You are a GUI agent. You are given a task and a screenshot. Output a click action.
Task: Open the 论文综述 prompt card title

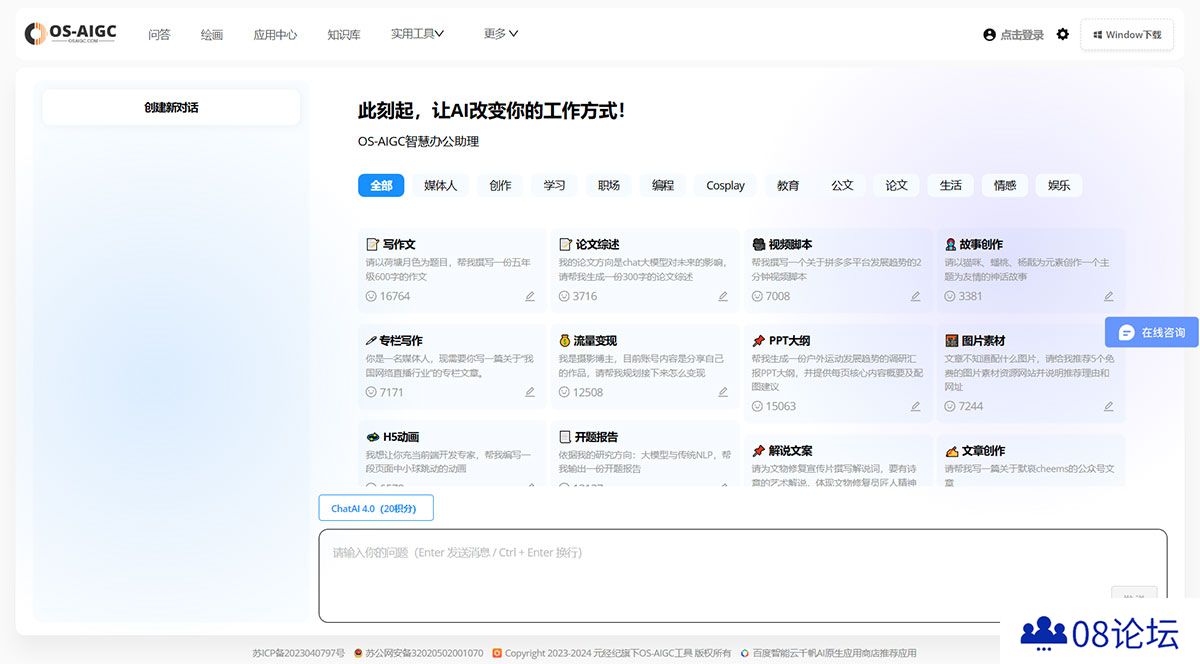pos(597,244)
